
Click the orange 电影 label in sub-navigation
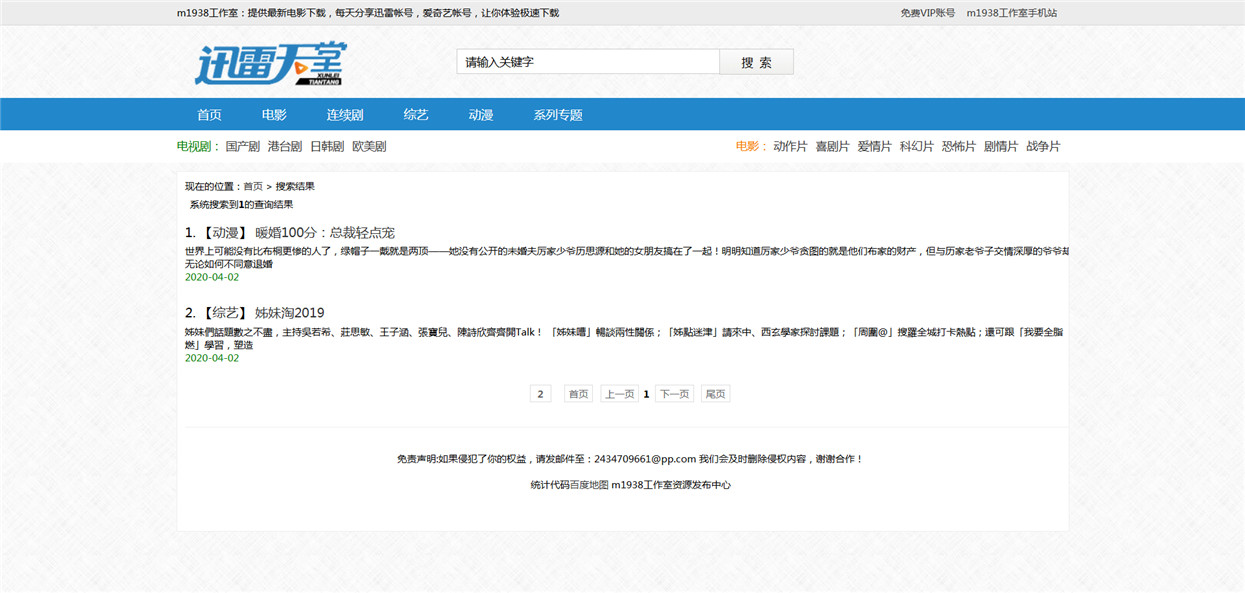(751, 146)
